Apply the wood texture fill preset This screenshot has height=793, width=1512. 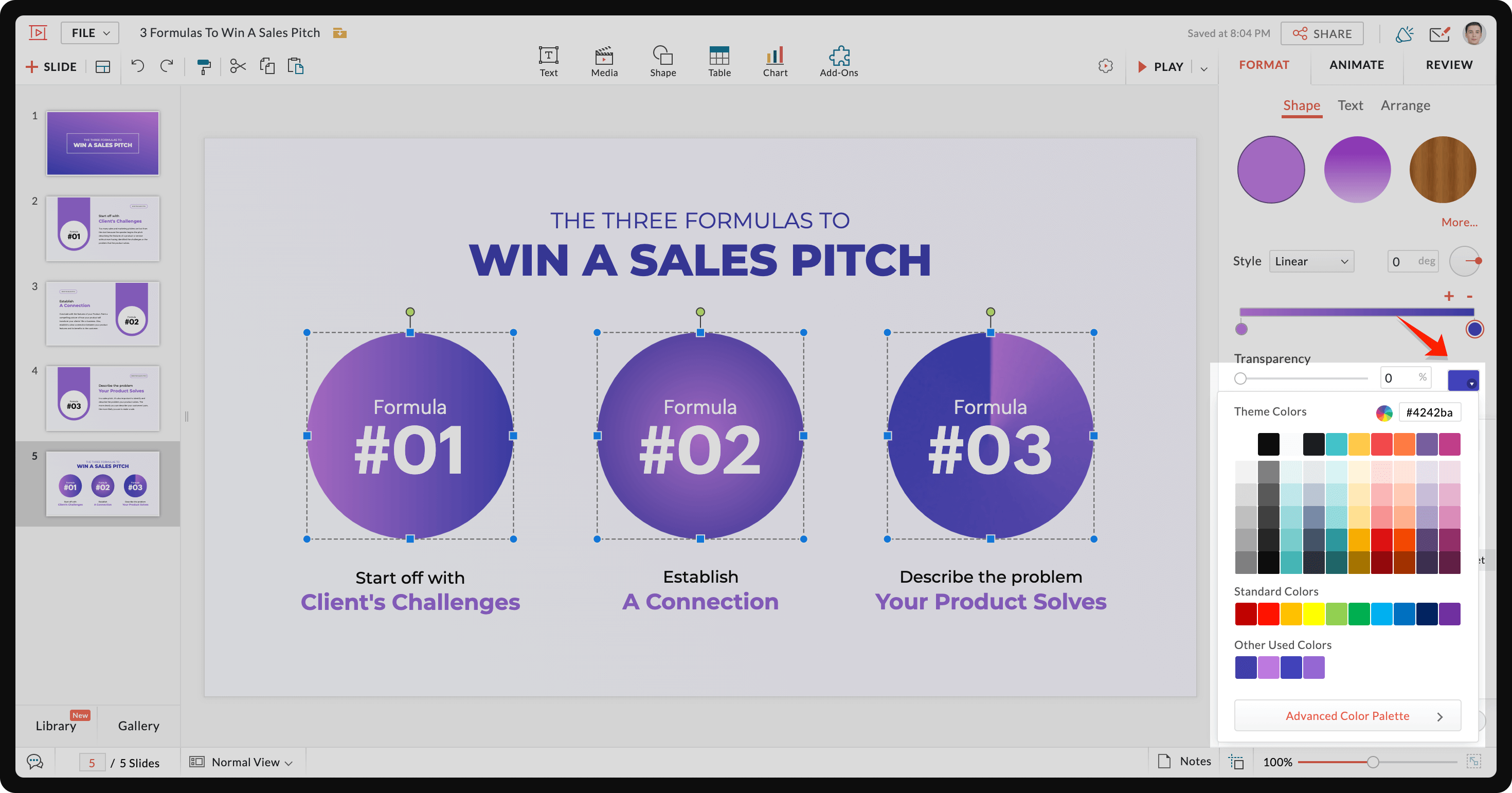tap(1443, 170)
